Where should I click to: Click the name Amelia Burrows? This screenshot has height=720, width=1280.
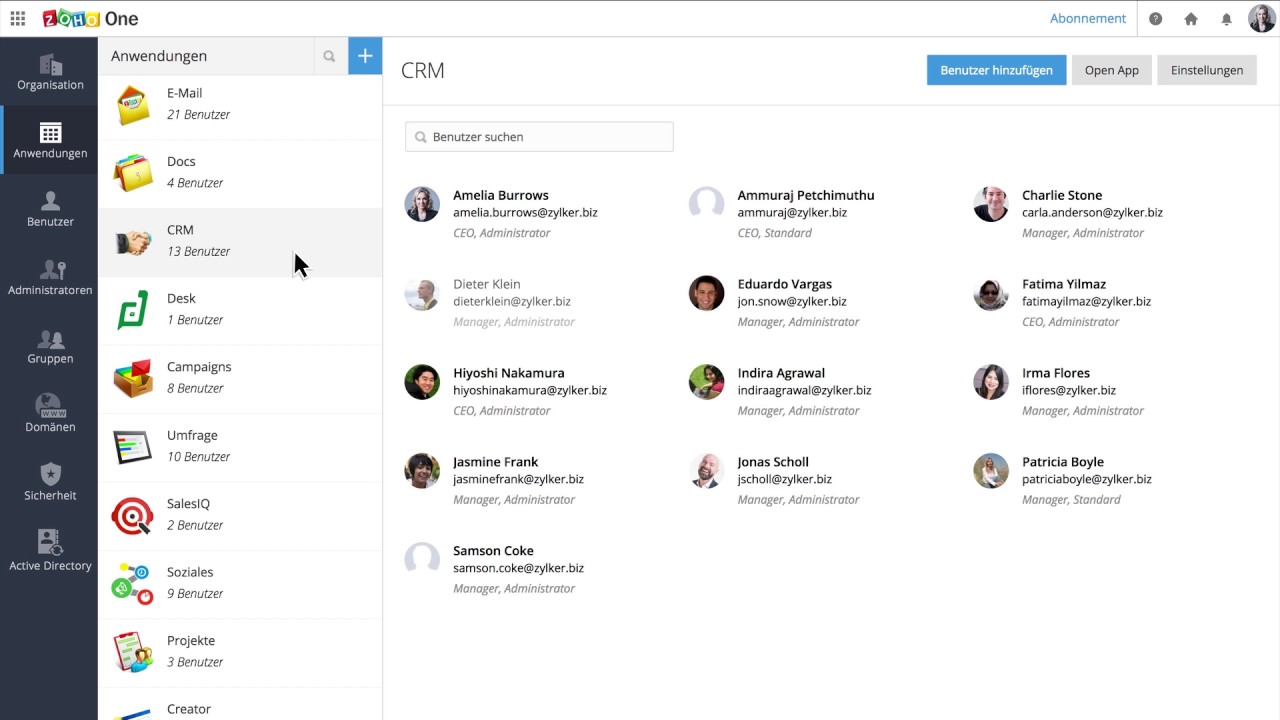(x=501, y=195)
